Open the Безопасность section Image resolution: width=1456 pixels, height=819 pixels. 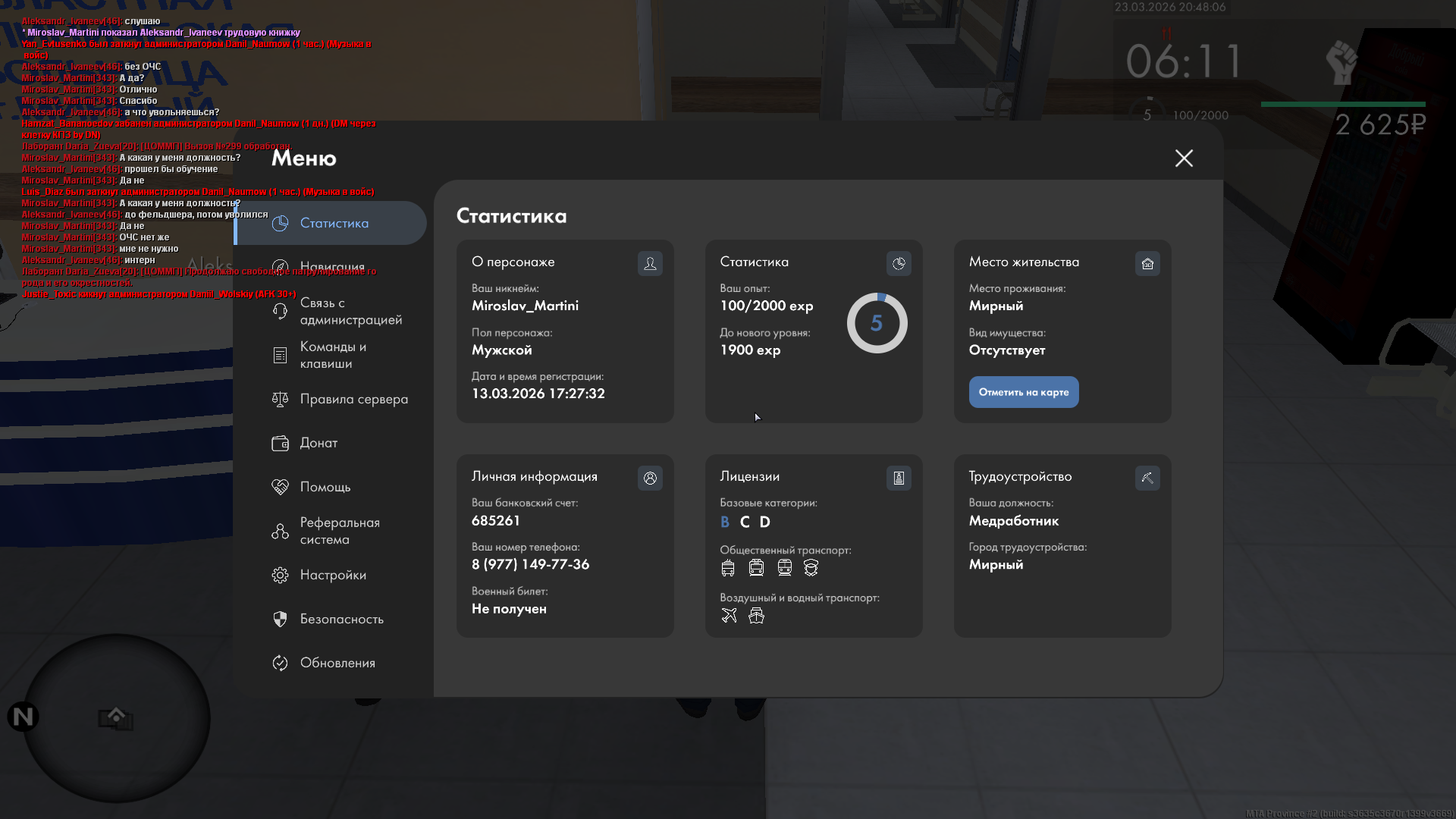click(x=341, y=619)
